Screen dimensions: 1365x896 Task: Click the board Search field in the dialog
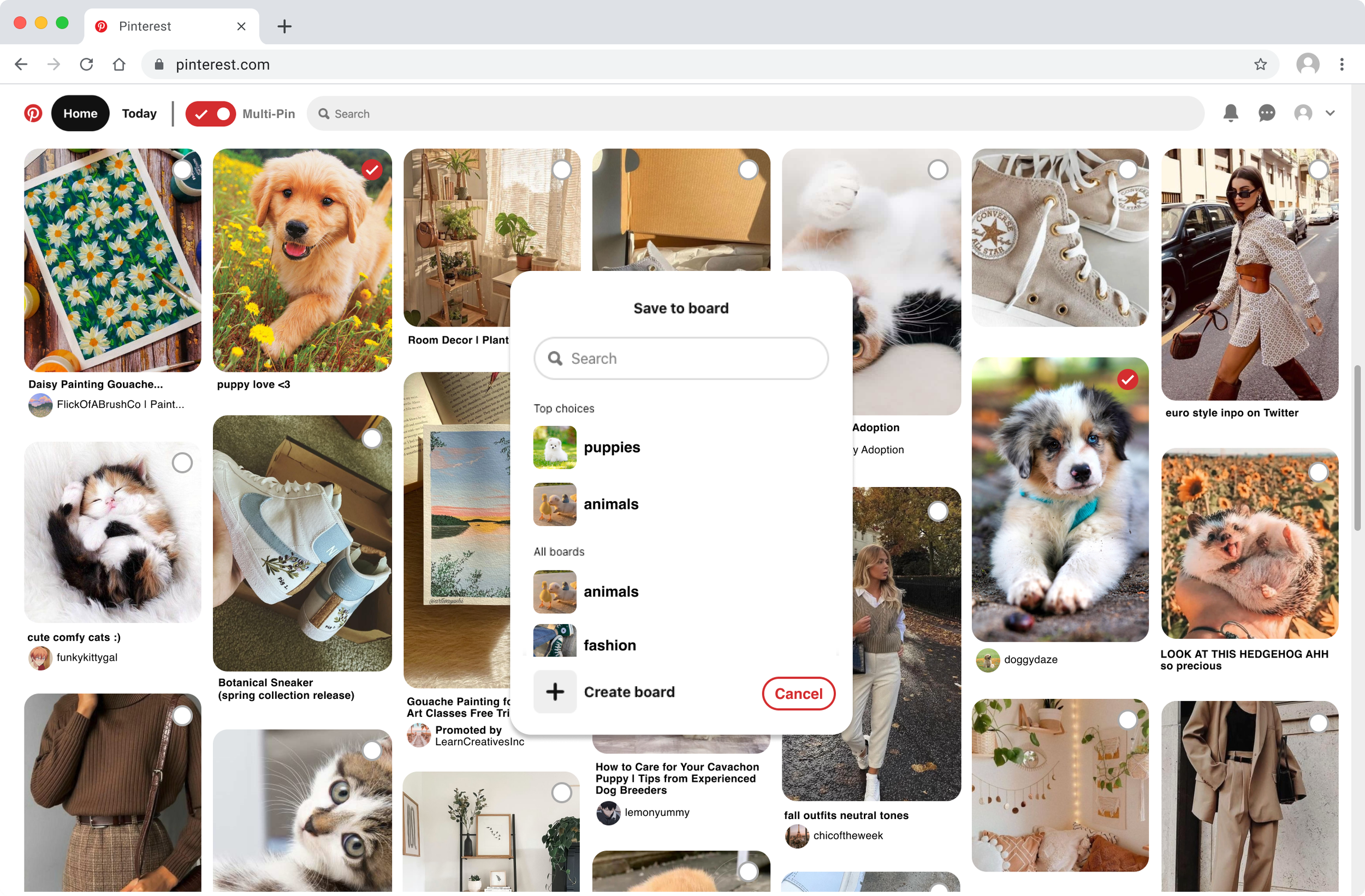point(681,359)
